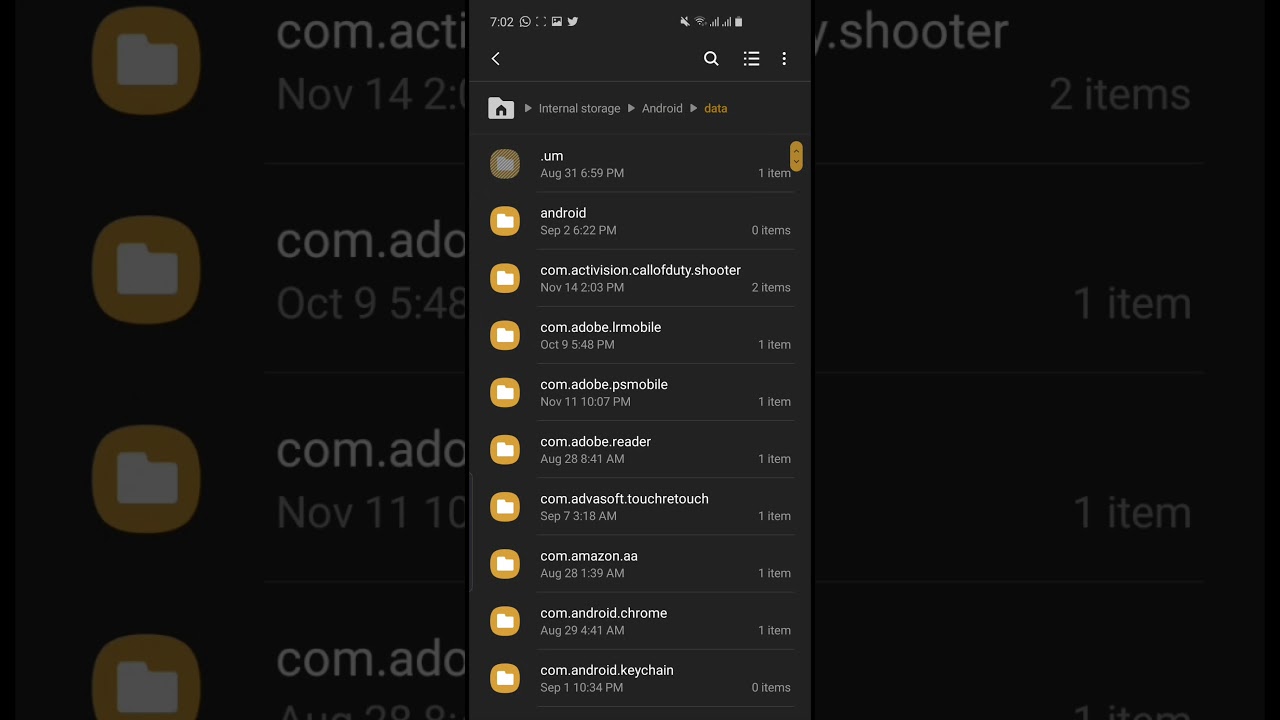
Task: Select com.amazon.aa name text
Action: pos(589,556)
